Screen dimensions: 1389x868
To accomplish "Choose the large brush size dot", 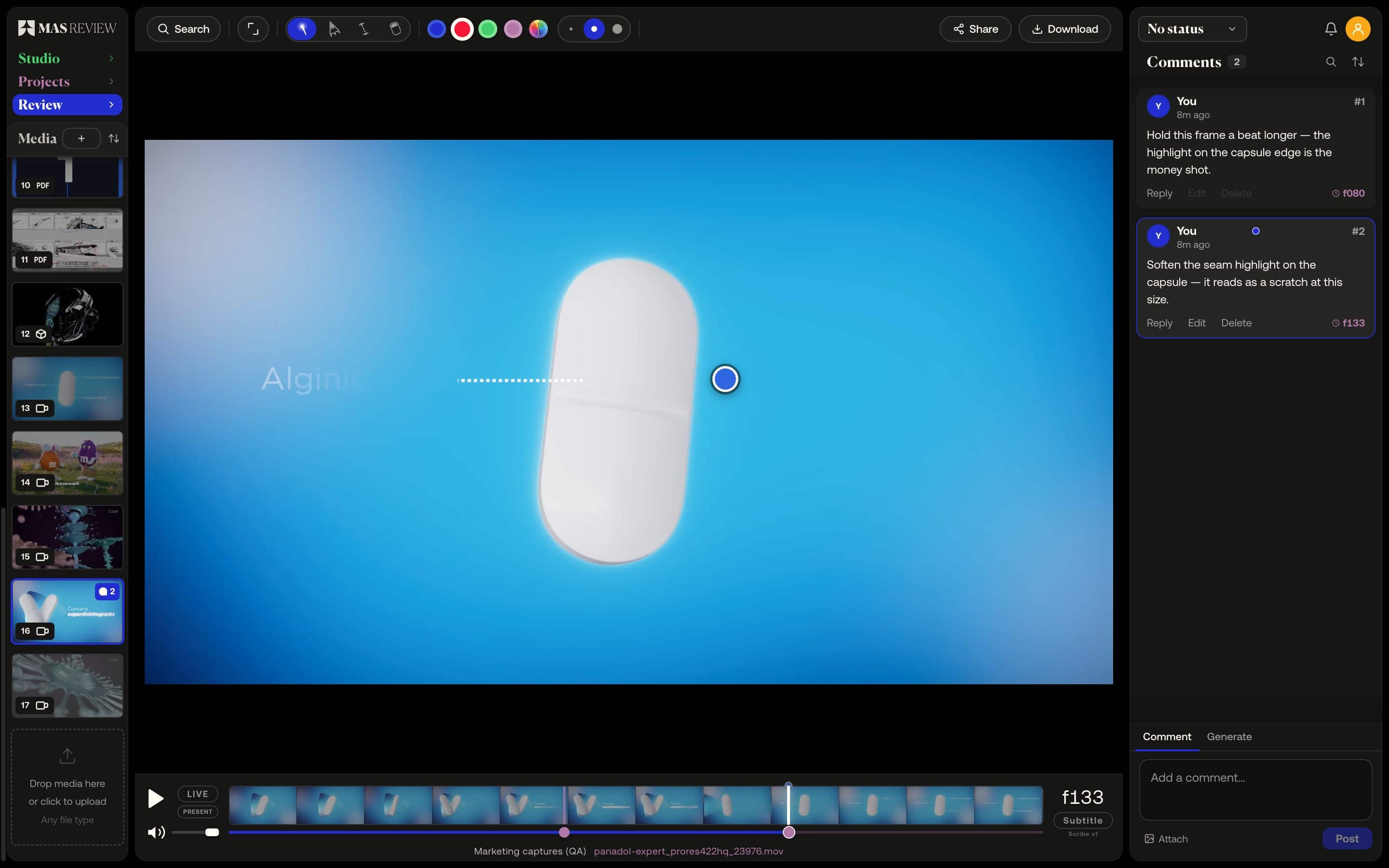I will 618,29.
